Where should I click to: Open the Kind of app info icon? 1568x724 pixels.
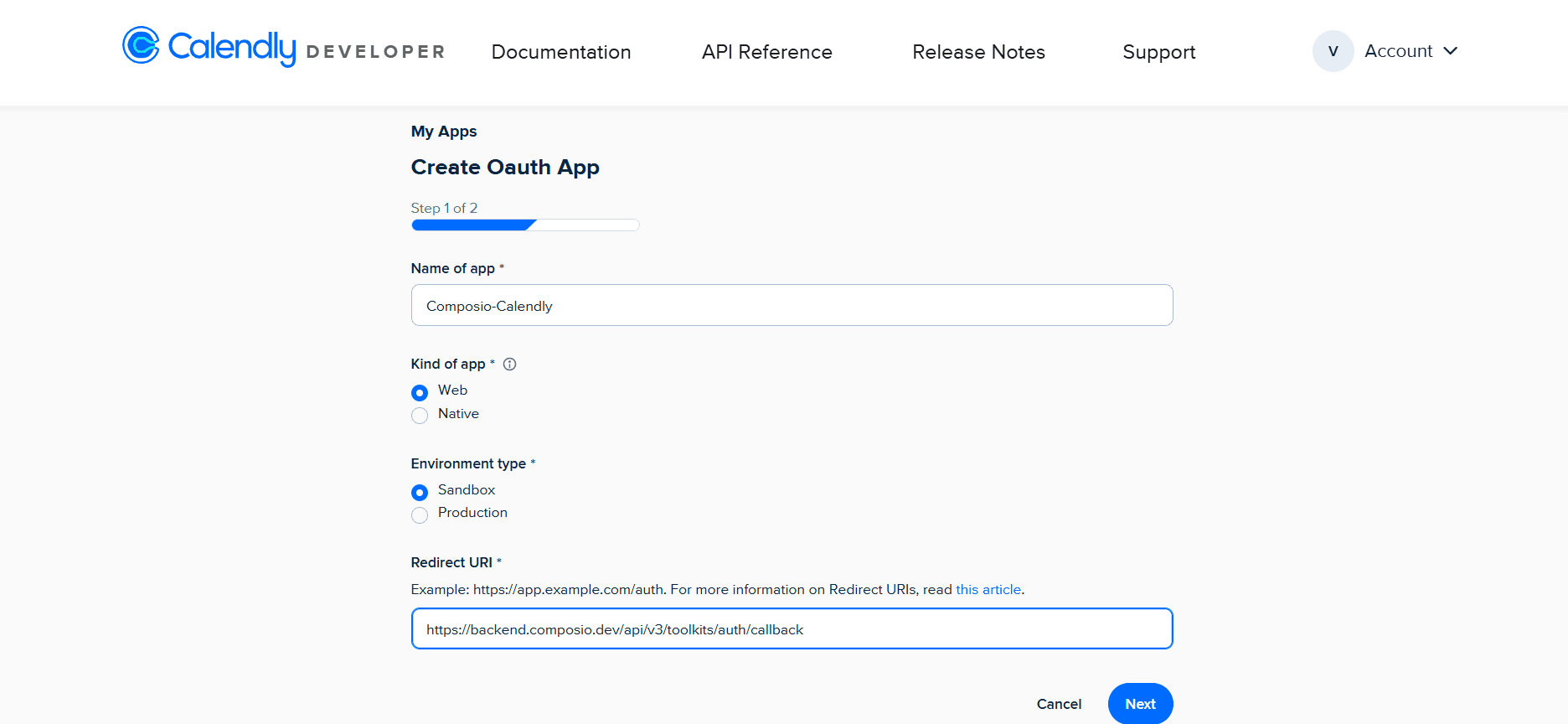pos(509,364)
